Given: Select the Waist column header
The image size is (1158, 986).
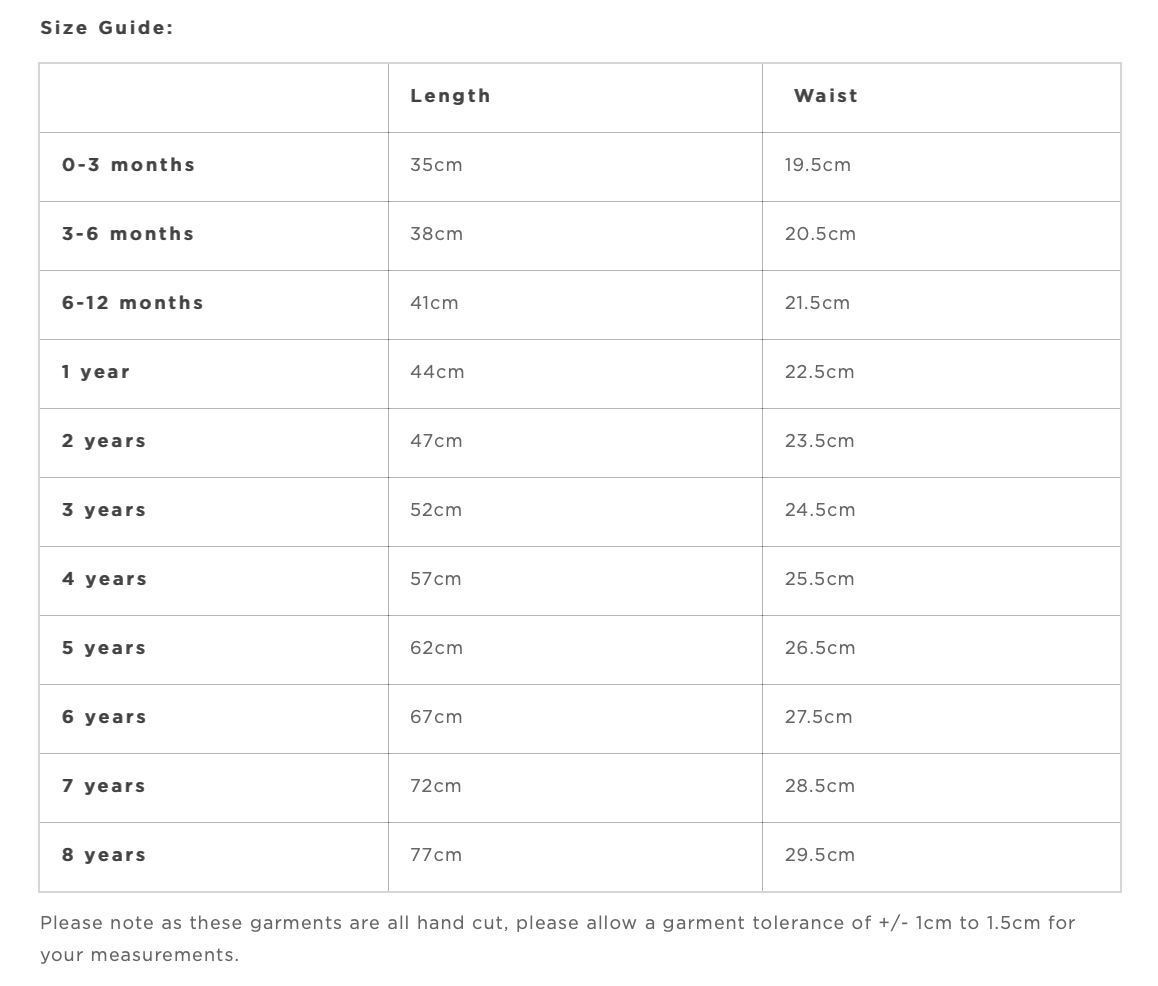Looking at the screenshot, I should [x=826, y=96].
